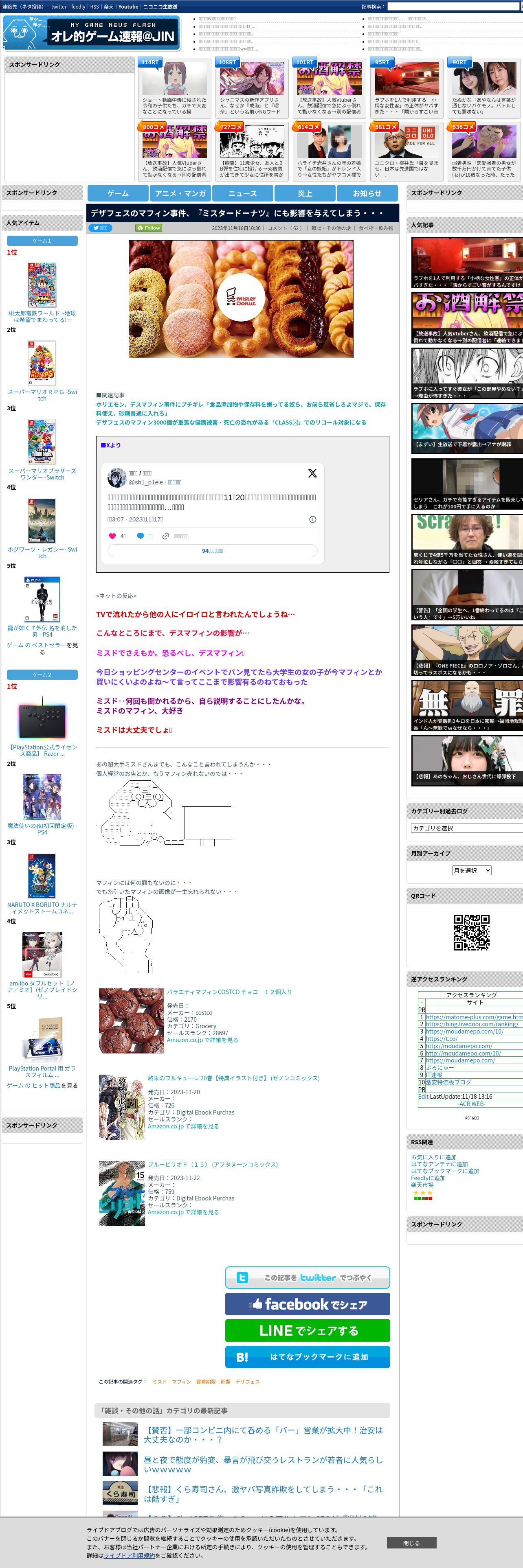
Task: Open the お知らせ navigation tab
Action: pos(367,193)
